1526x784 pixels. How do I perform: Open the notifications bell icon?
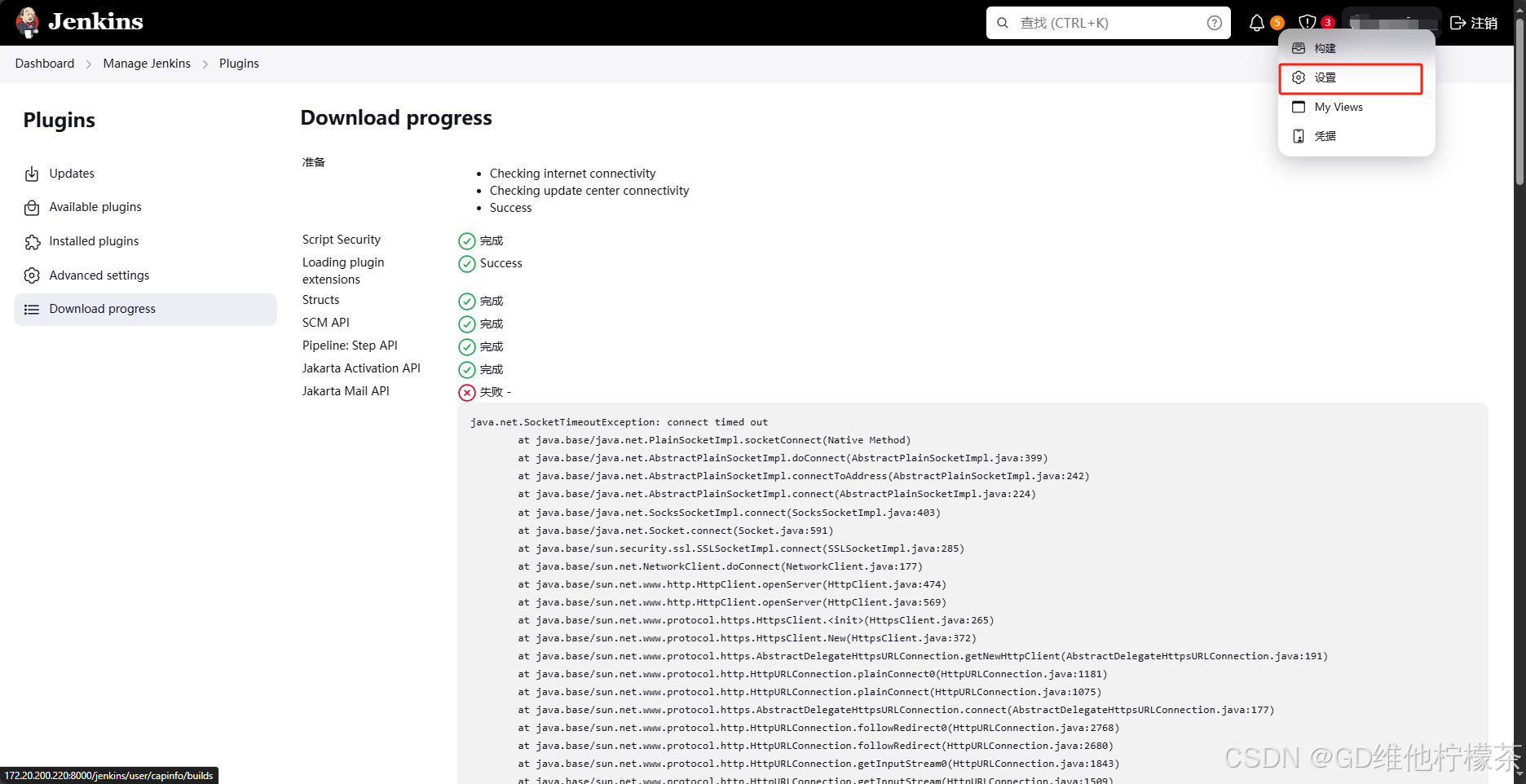1257,23
